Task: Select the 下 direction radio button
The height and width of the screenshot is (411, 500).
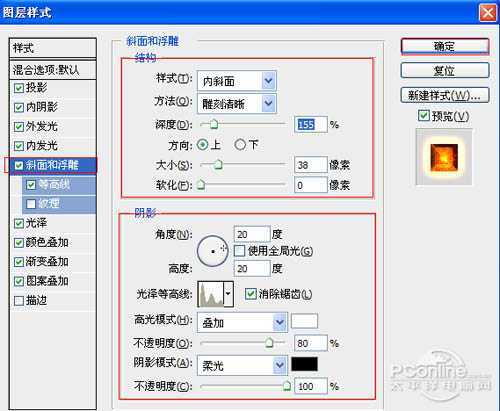Action: tap(240, 145)
